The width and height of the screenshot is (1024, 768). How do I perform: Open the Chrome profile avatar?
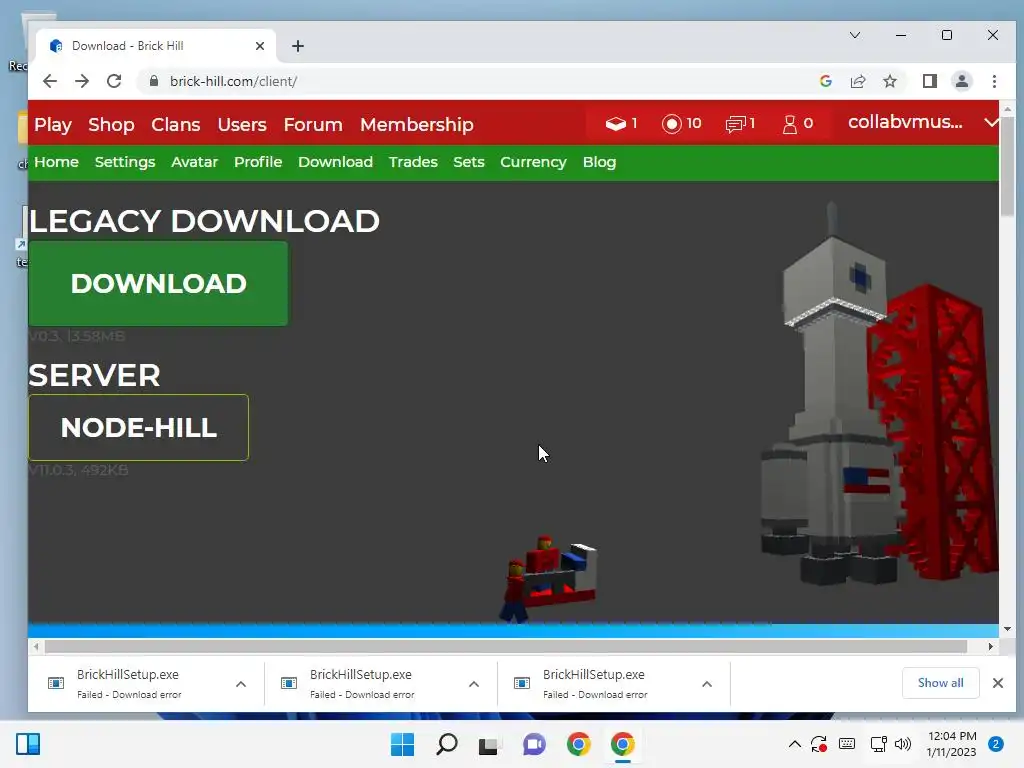(x=962, y=81)
